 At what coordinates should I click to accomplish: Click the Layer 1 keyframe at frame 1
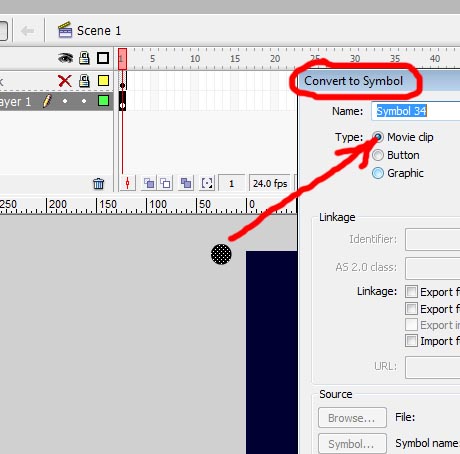coord(122,101)
